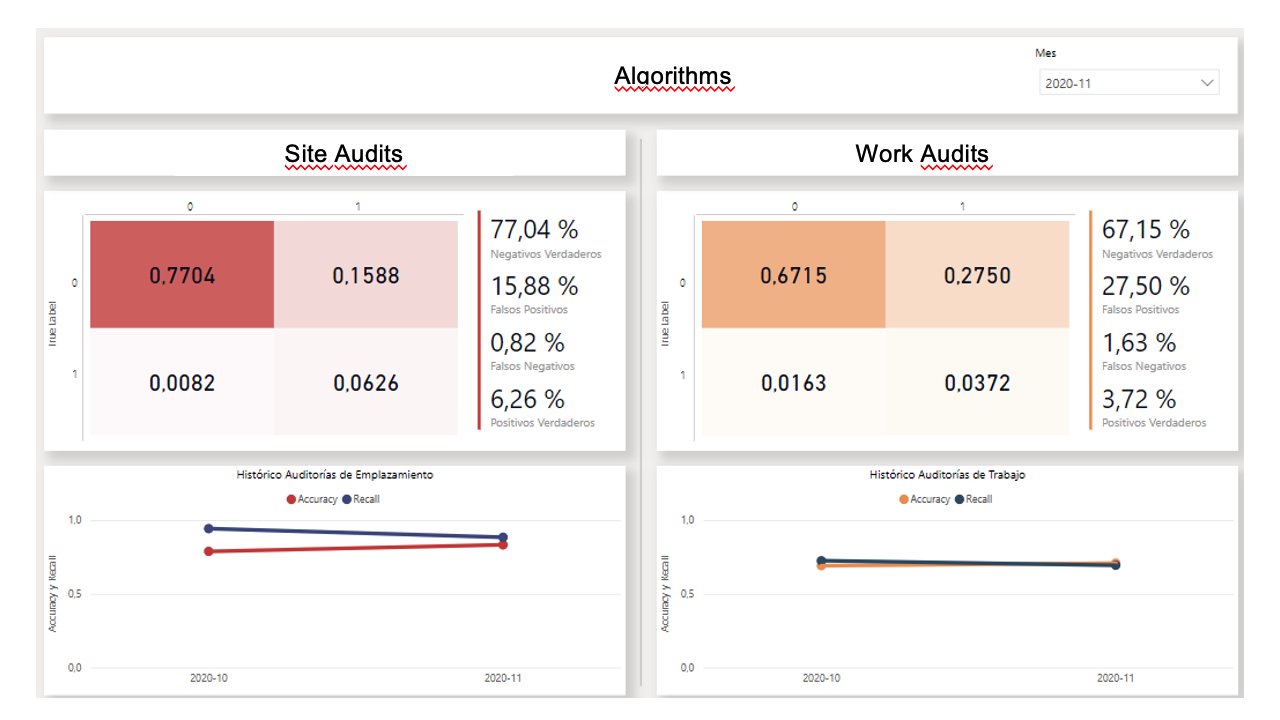Screen dimensions: 1280x720
Task: Click the 15,88 % Falsos Positivos card
Action: pos(534,294)
